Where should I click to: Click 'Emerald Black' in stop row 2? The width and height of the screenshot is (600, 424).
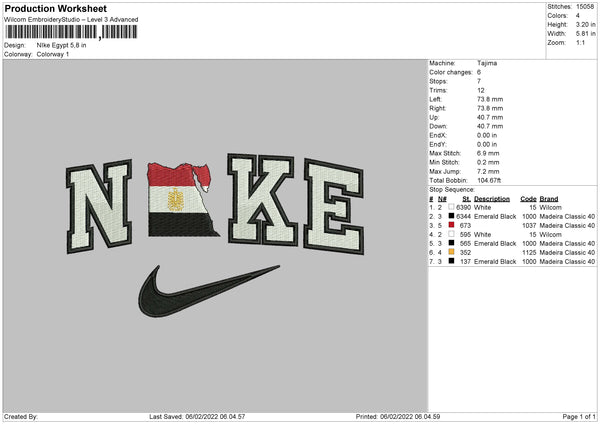coord(495,217)
